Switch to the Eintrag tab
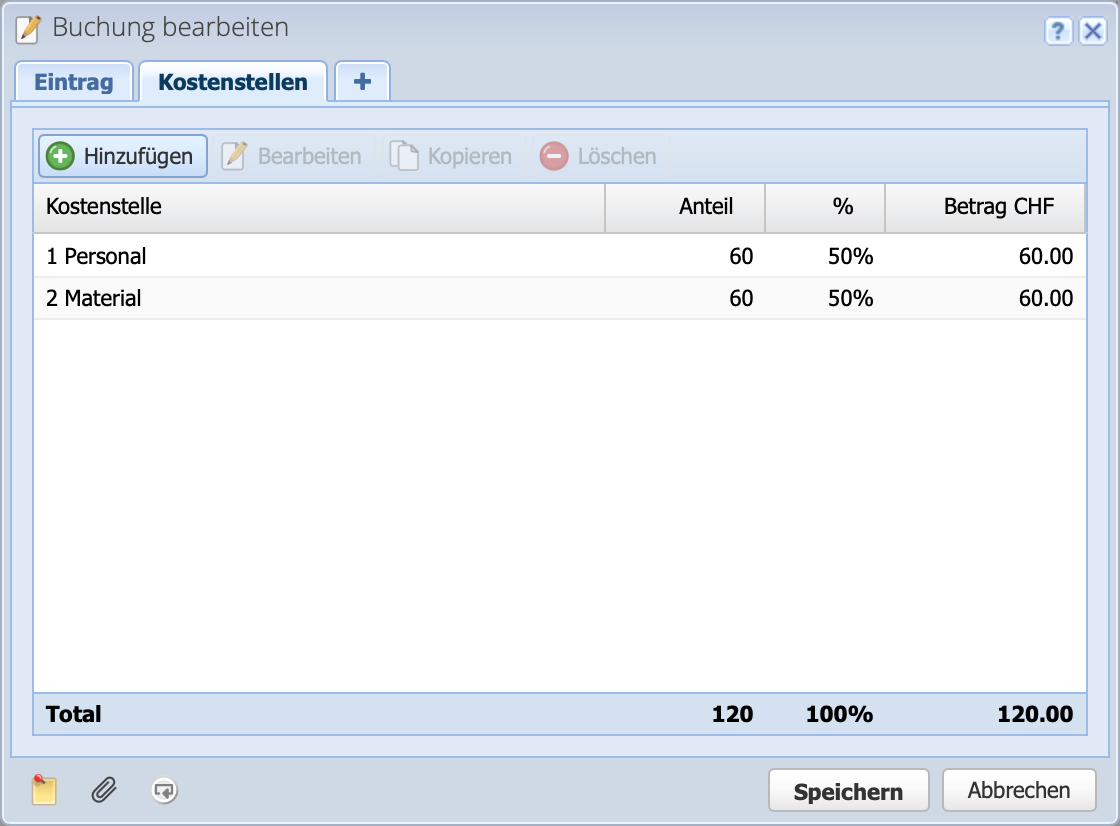Screen dimensions: 1120x826 click(74, 82)
